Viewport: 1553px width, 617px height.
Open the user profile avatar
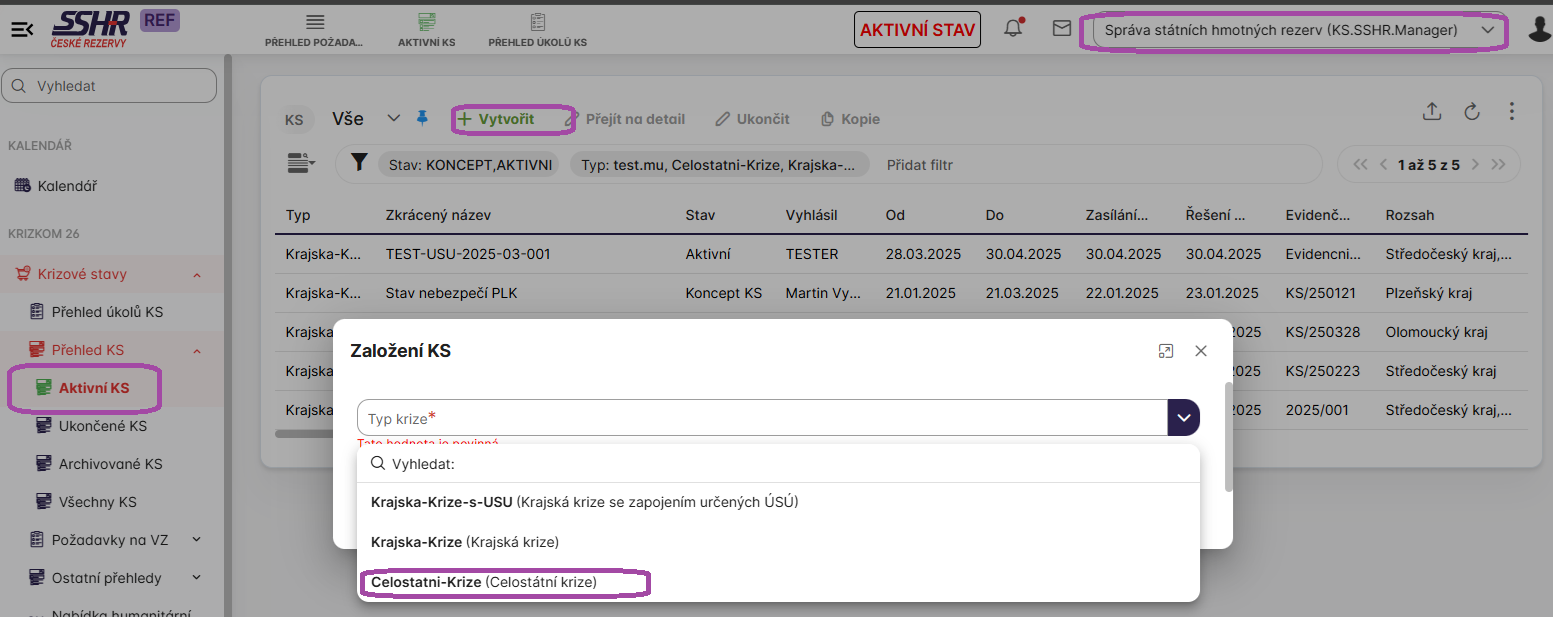pos(1539,30)
